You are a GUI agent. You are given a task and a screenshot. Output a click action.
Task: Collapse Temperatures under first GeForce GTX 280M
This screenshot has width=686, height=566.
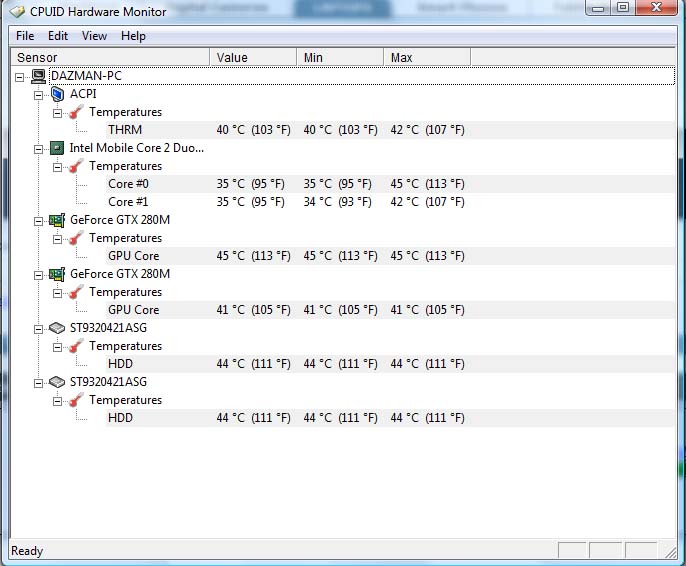[57, 239]
